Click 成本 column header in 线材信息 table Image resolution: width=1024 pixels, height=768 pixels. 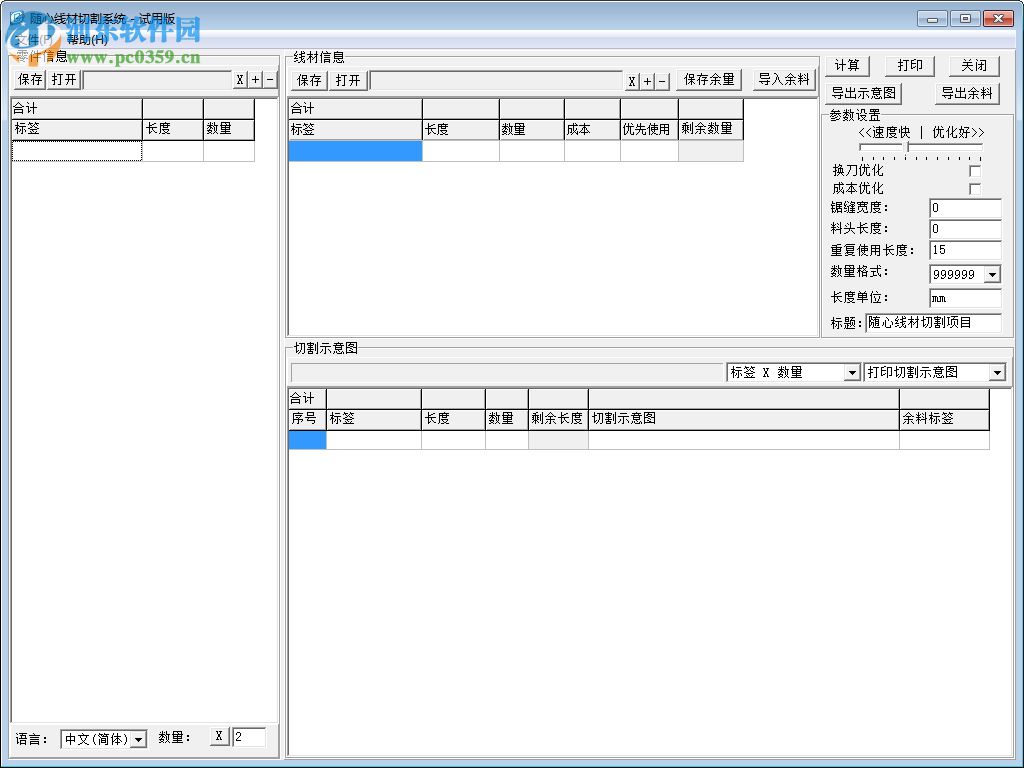(592, 130)
